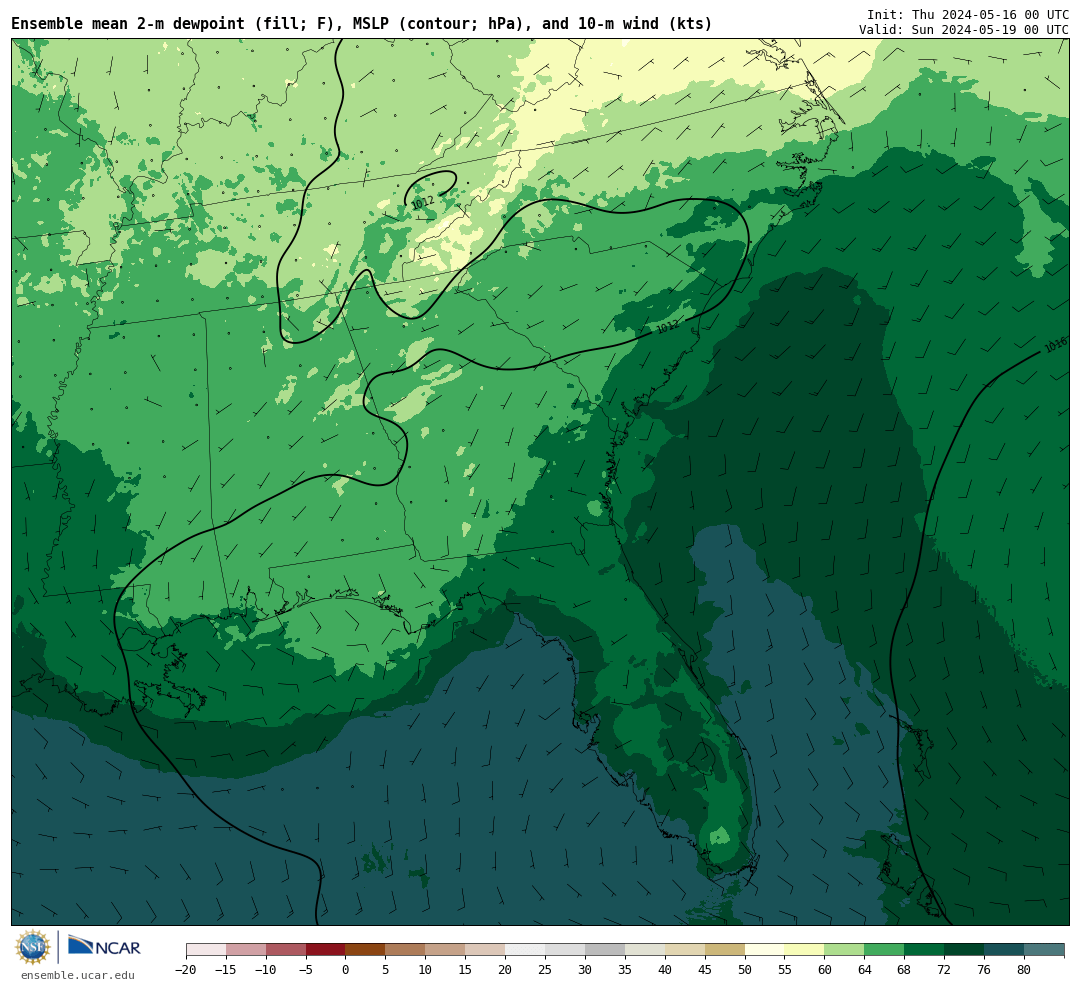Click the NSF logo
This screenshot has height=988, width=1080.
(x=32, y=947)
